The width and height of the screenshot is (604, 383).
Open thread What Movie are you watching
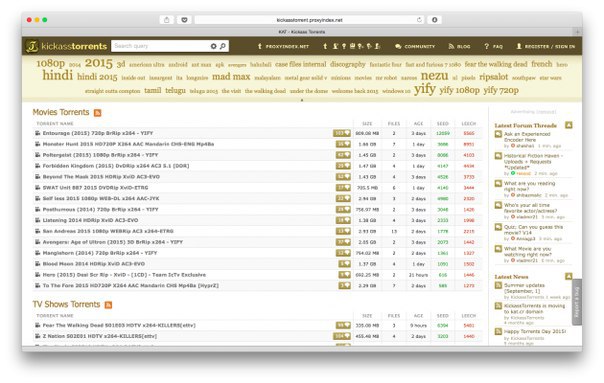coord(528,252)
